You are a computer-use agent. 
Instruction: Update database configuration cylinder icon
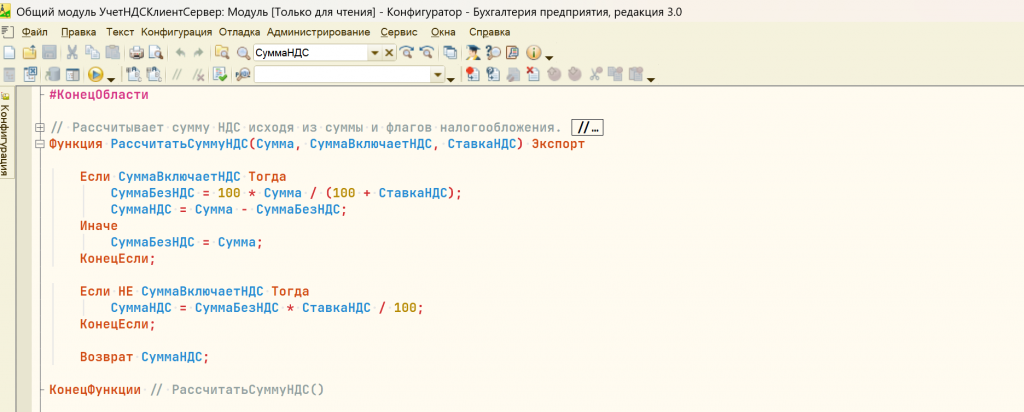[x=52, y=74]
